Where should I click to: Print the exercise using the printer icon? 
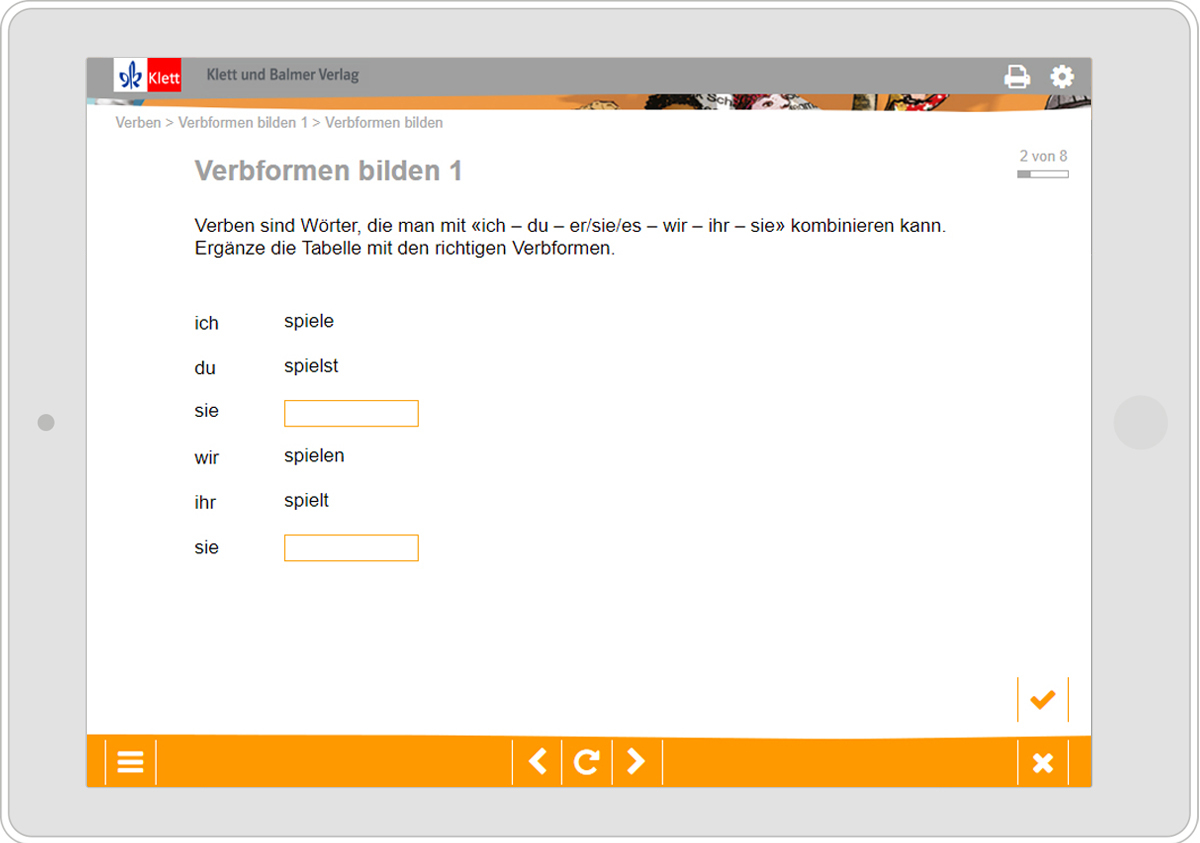click(1018, 75)
